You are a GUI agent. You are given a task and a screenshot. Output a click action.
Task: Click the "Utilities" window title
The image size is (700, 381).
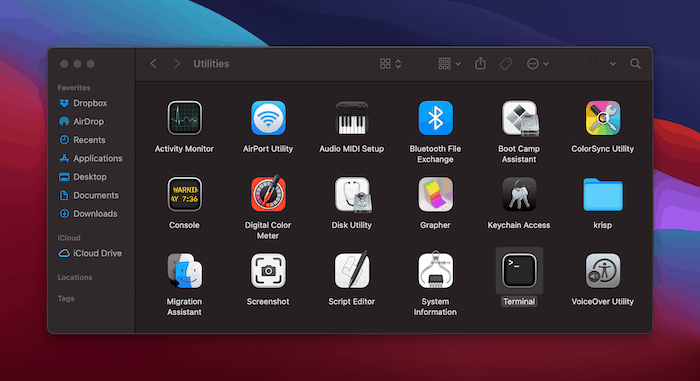click(x=211, y=64)
